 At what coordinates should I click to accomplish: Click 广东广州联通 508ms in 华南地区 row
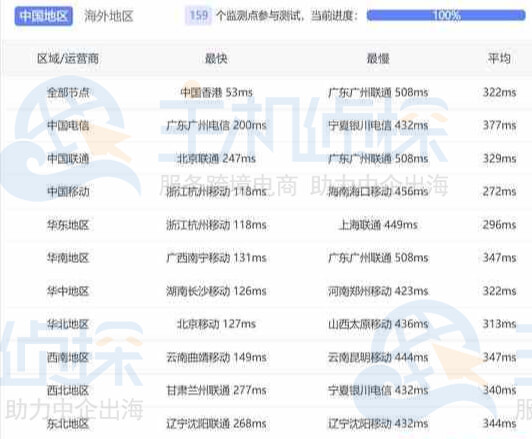[x=378, y=258]
